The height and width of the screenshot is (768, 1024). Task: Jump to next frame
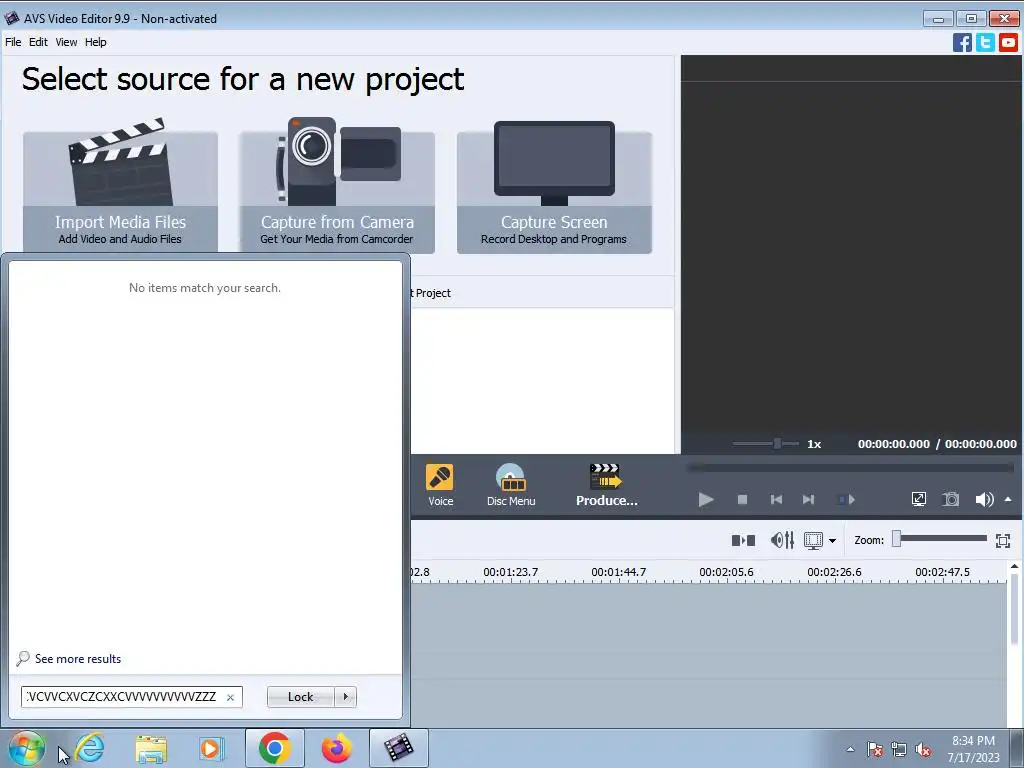[808, 500]
